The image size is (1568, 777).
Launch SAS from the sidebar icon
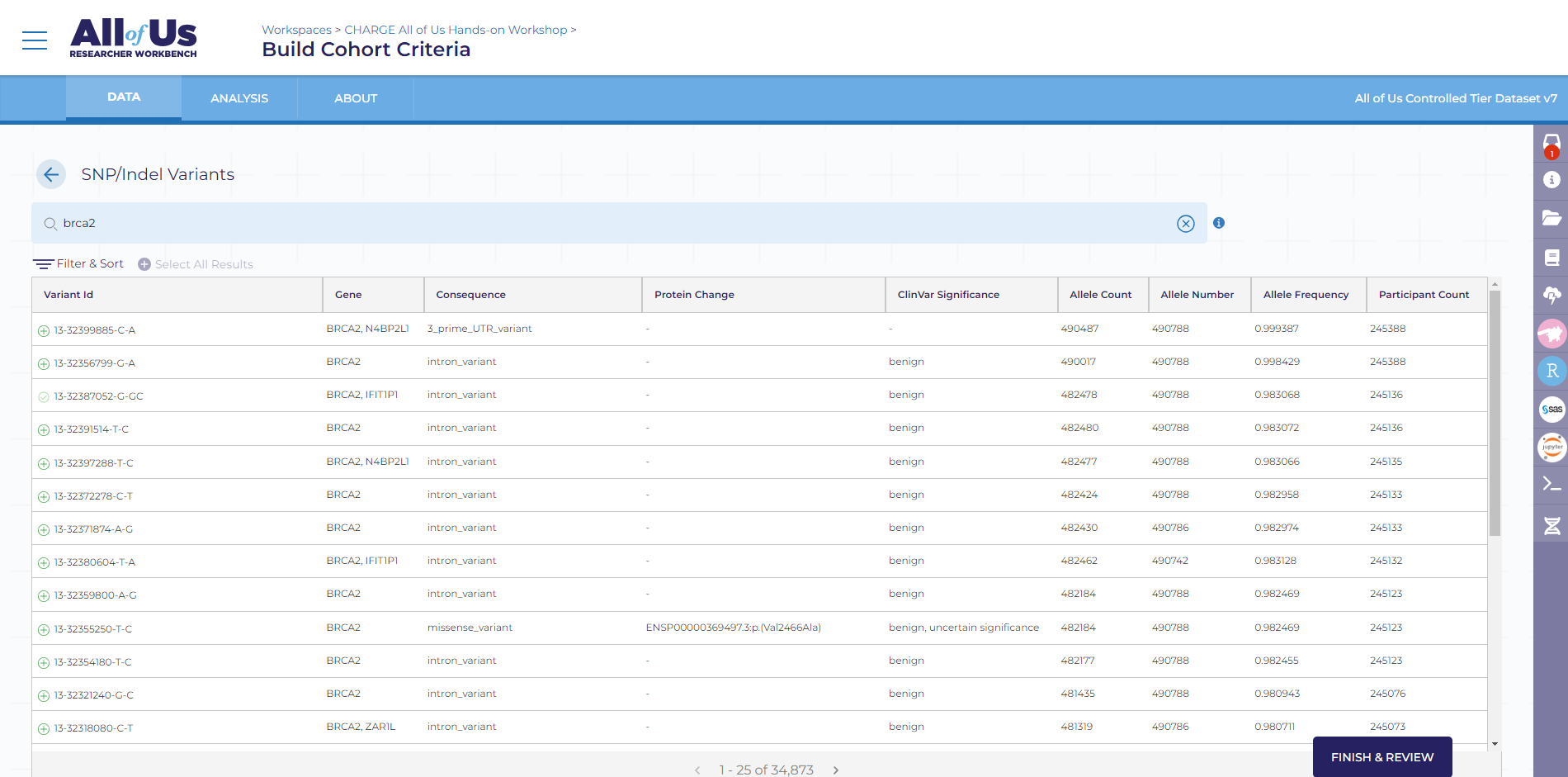coord(1551,409)
